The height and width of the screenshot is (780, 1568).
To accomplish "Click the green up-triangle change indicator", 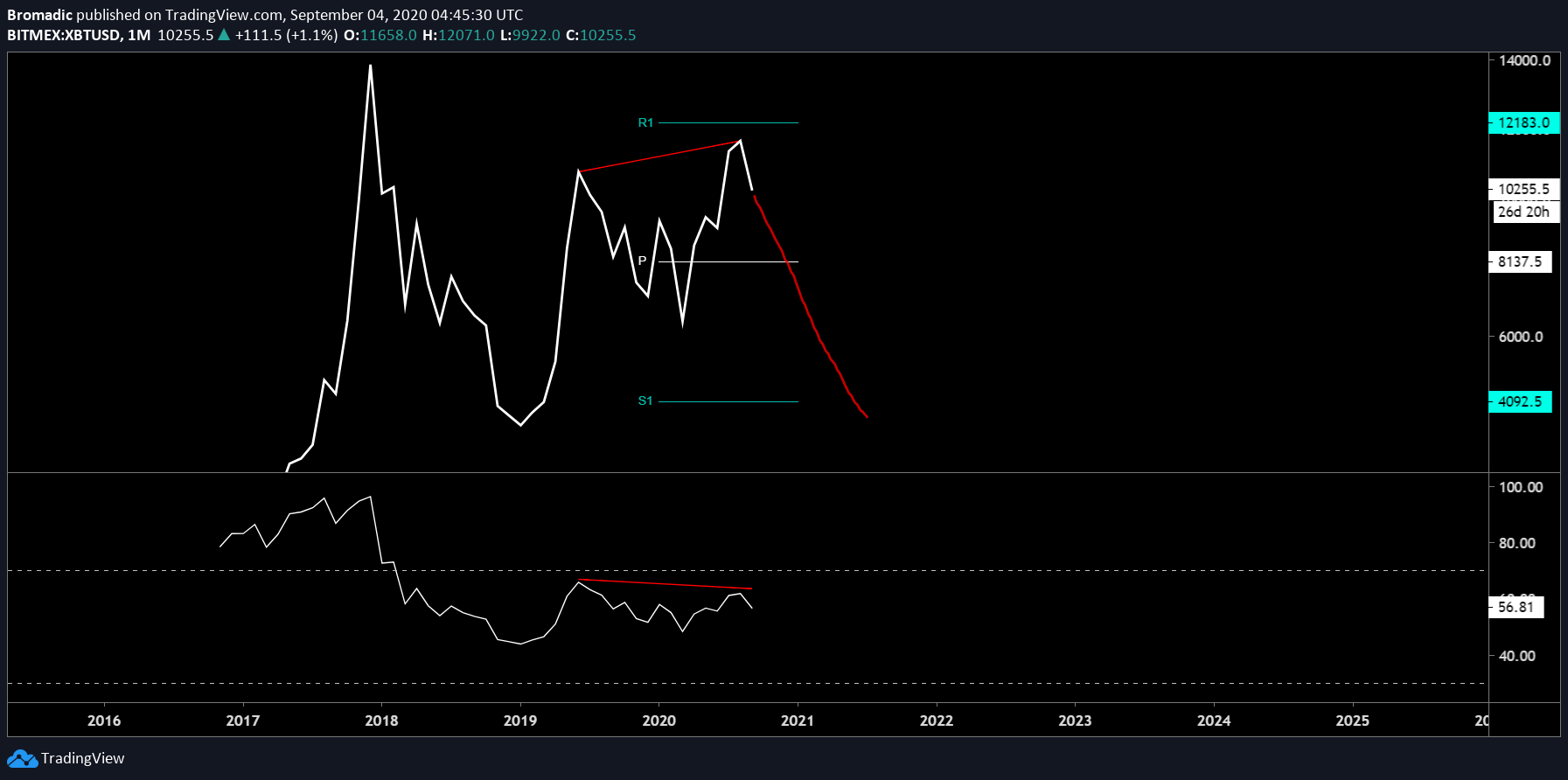I will tap(224, 35).
